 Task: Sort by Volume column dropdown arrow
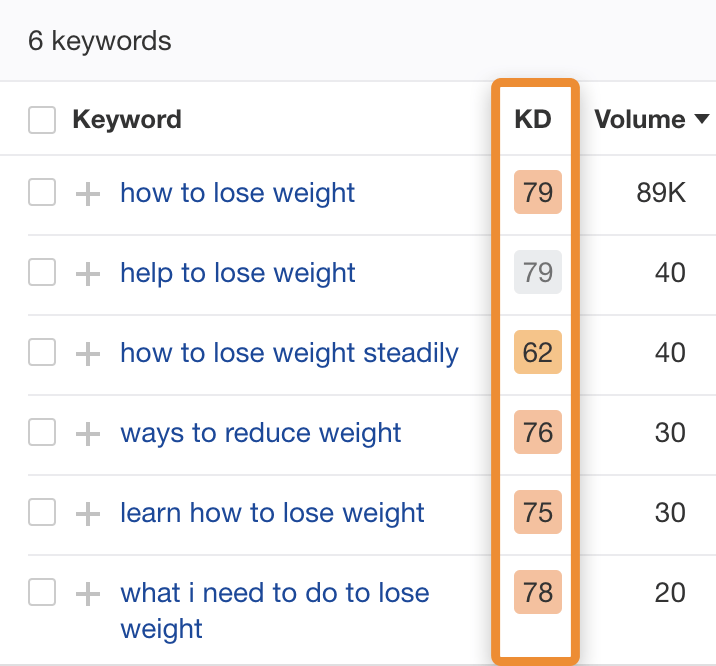702,121
